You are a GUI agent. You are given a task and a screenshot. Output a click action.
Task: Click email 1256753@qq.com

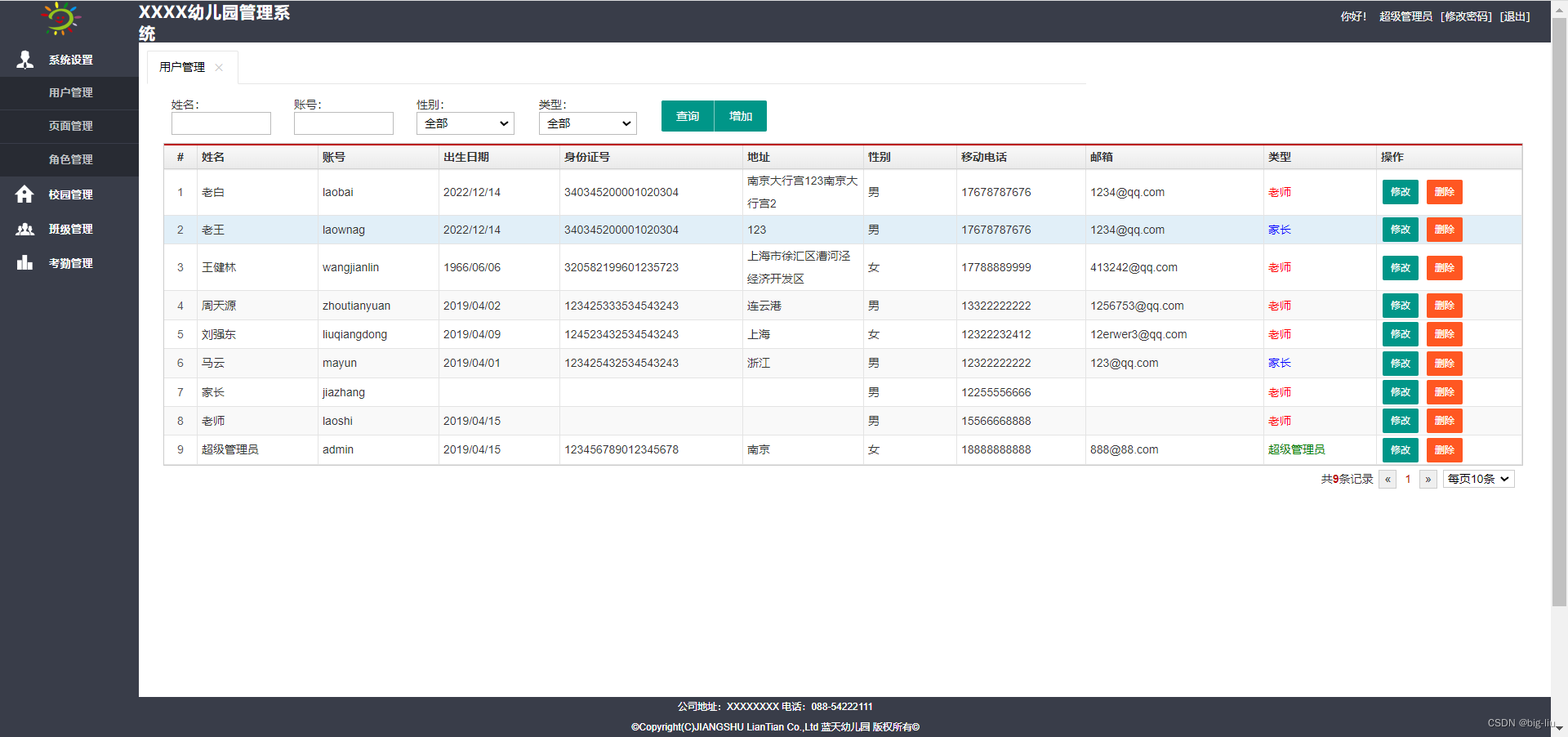coord(1137,306)
